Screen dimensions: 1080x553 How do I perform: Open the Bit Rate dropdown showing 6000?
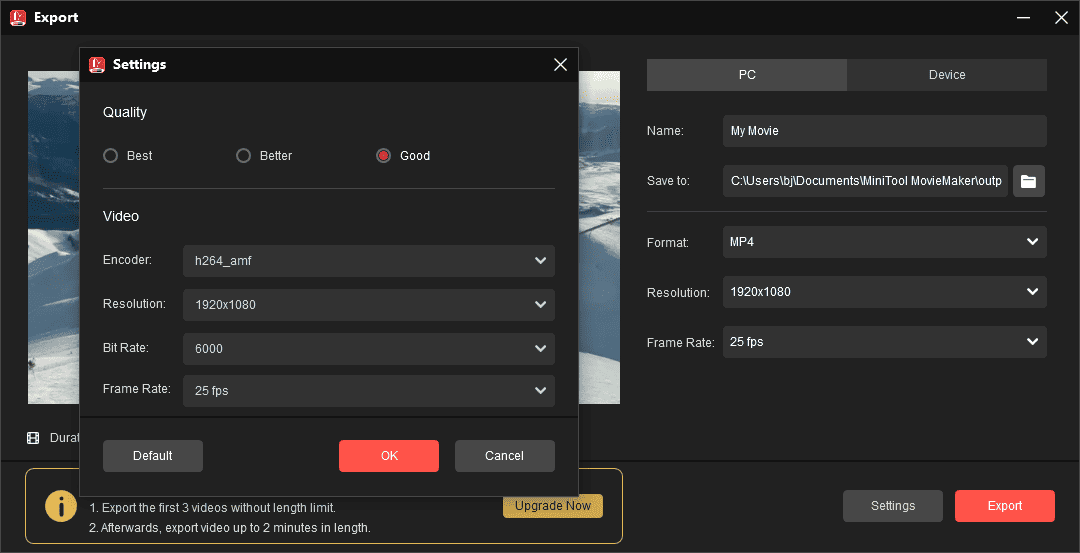[x=368, y=348]
